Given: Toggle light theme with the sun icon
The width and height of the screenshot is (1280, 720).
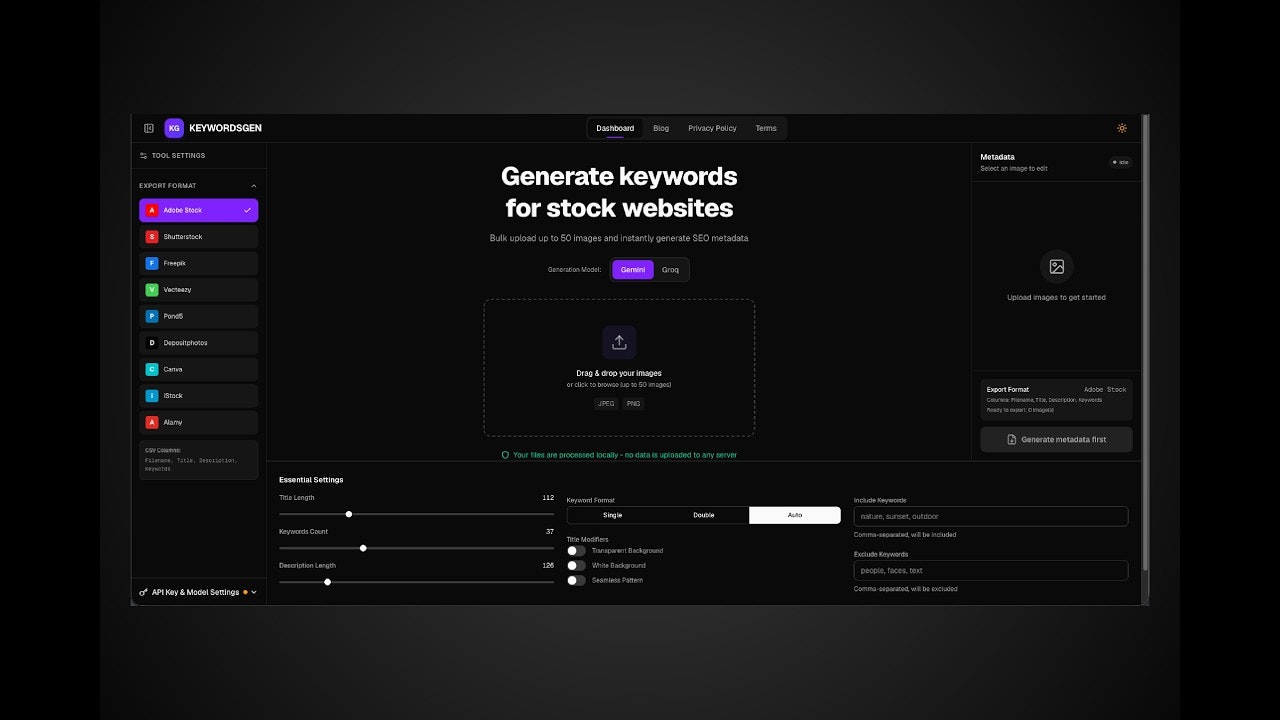Looking at the screenshot, I should click(x=1122, y=128).
